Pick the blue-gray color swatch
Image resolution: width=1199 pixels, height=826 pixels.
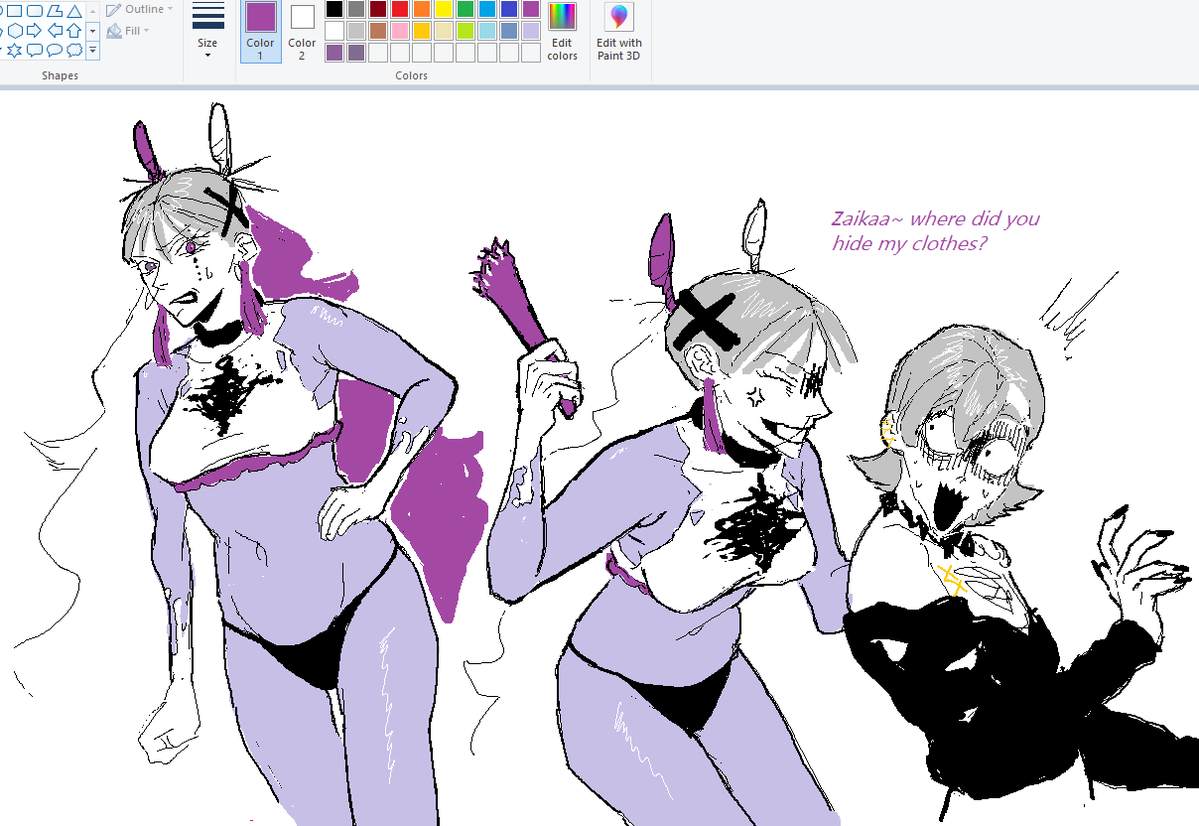pyautogui.click(x=509, y=31)
